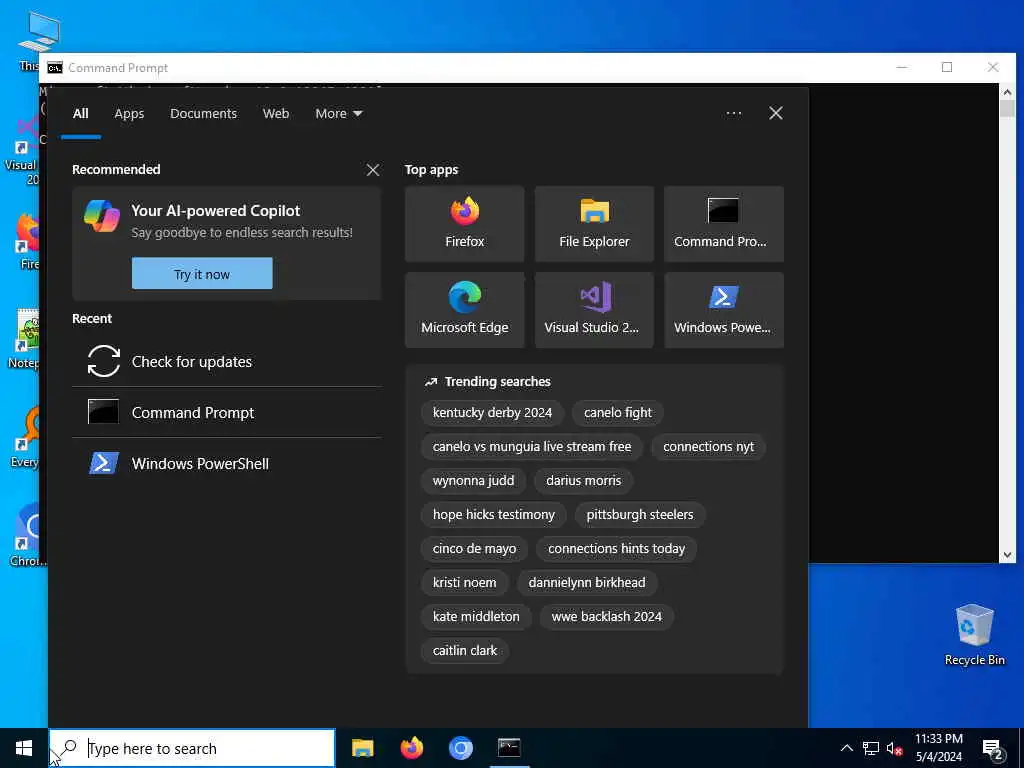The image size is (1024, 768).
Task: Open Firefox from Top apps
Action: click(x=464, y=224)
